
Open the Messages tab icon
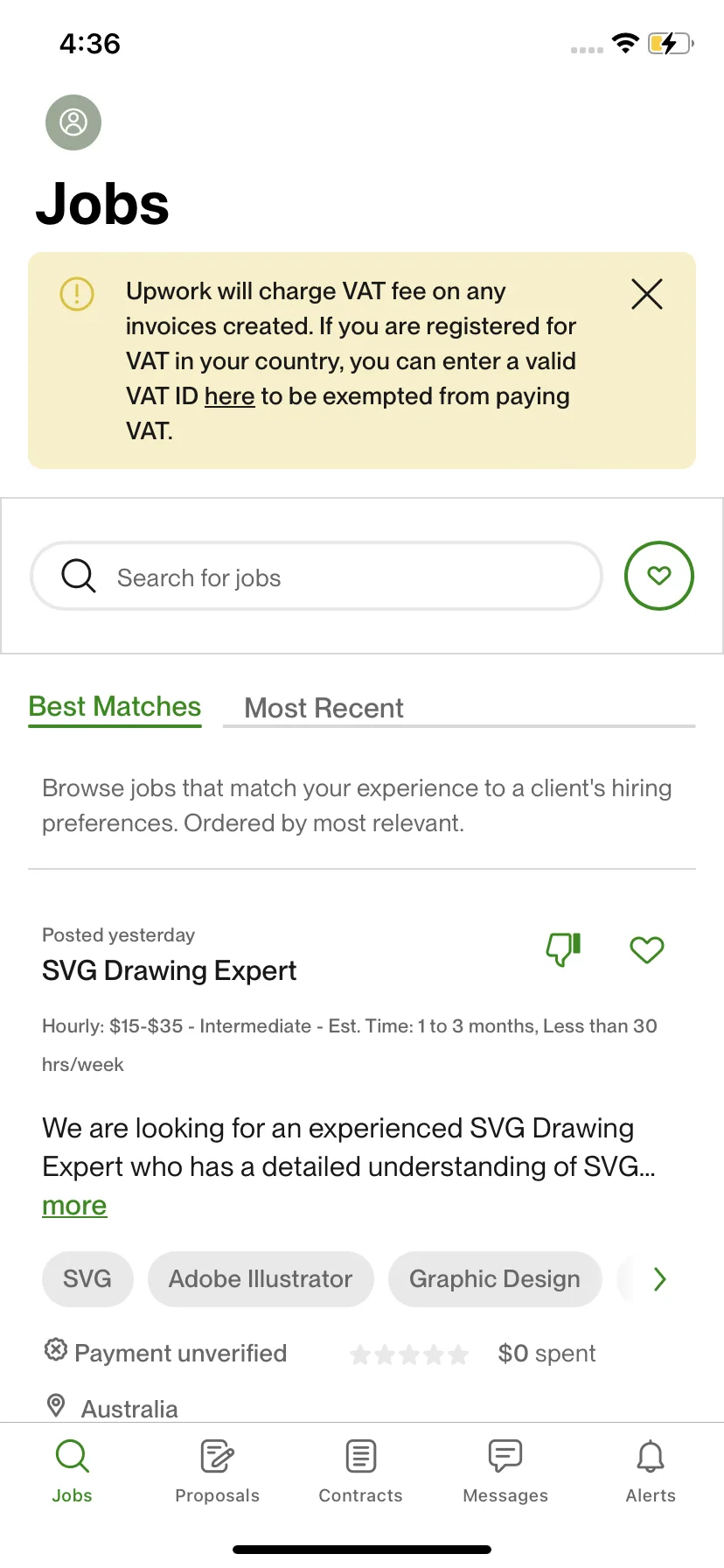click(505, 1456)
